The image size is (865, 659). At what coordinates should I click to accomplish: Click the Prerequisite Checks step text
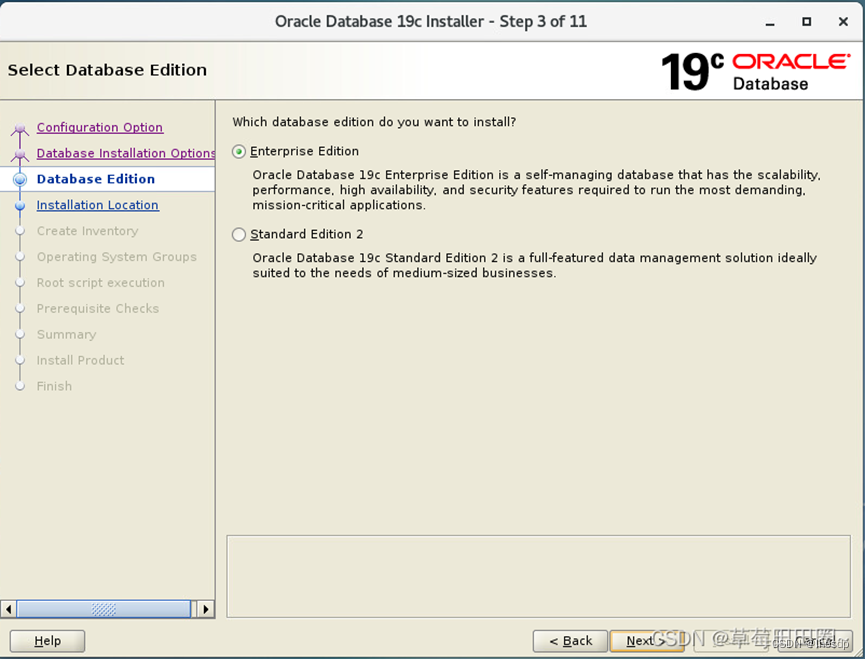(98, 309)
